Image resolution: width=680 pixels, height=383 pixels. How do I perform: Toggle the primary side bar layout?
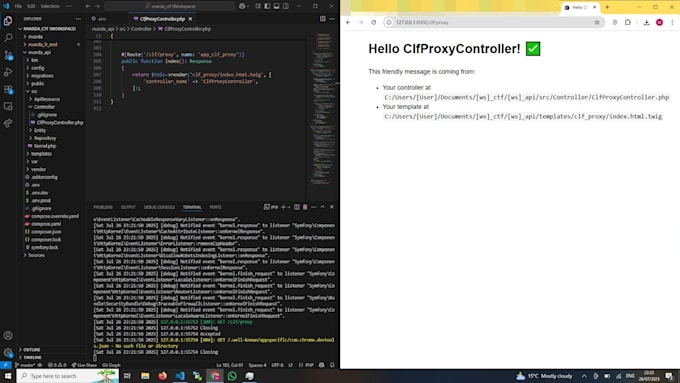[267, 6]
